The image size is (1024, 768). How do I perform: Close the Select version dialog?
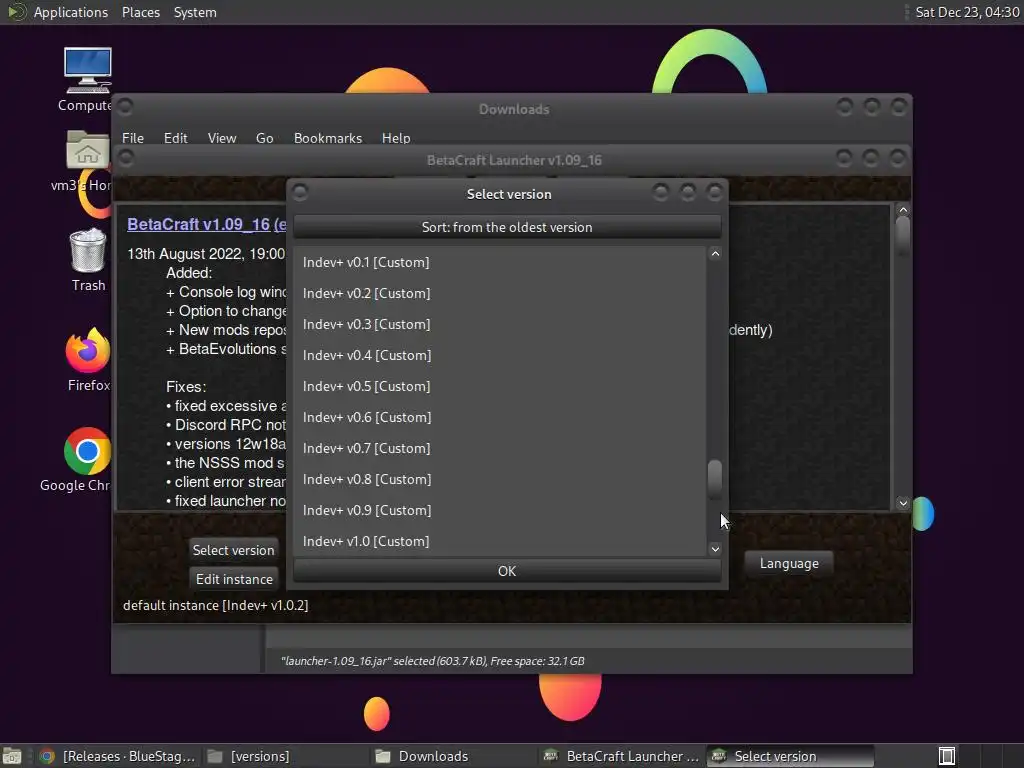point(714,192)
